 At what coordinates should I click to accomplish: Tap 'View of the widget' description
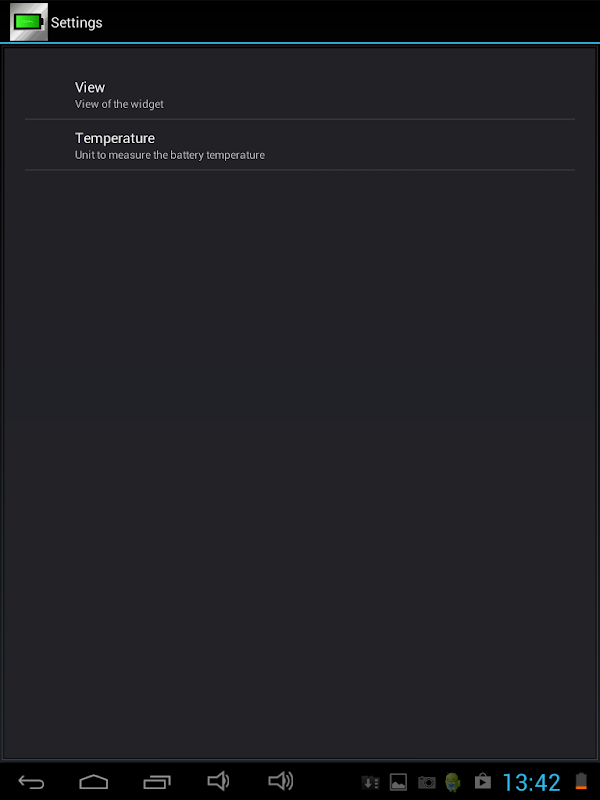119,104
